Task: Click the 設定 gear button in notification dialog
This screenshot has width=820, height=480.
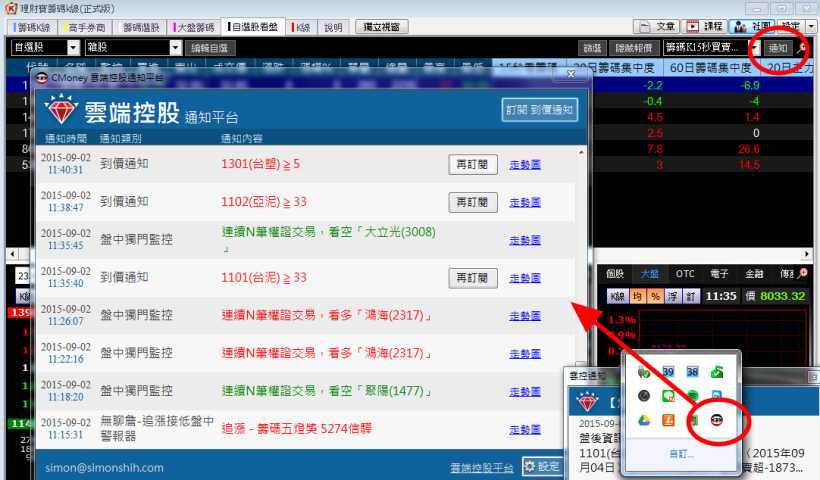Action: click(542, 466)
